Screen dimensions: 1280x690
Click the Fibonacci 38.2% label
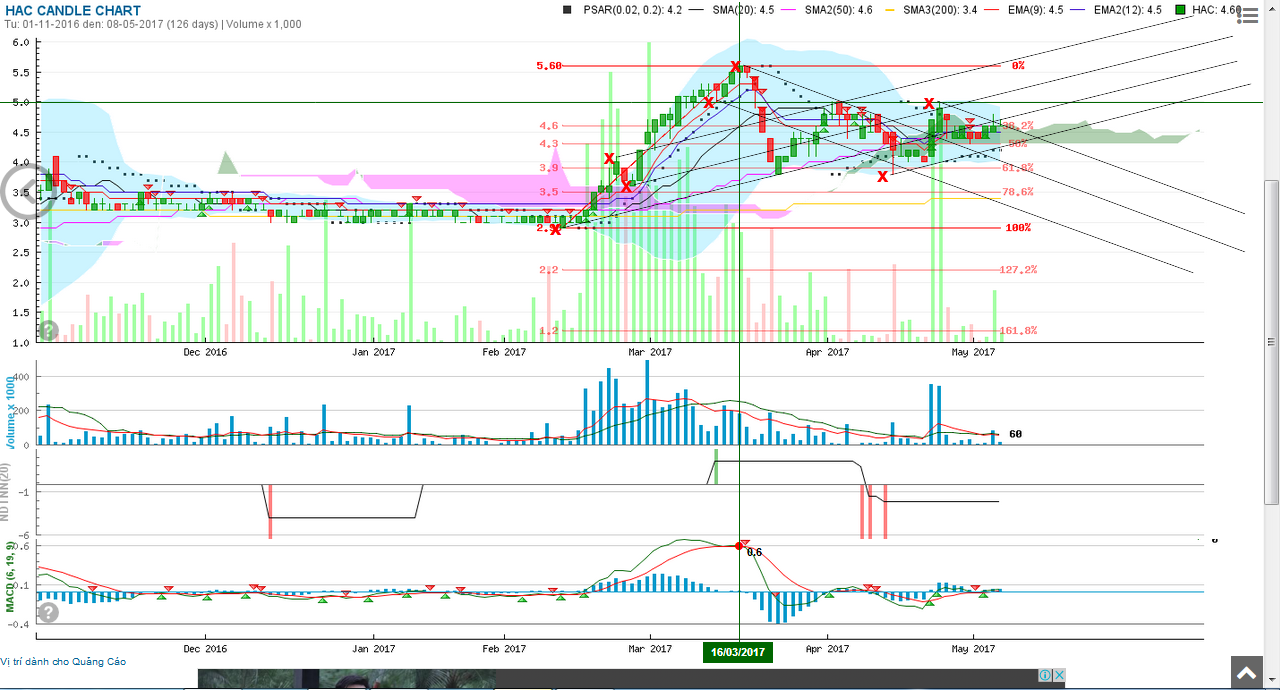(x=1017, y=126)
